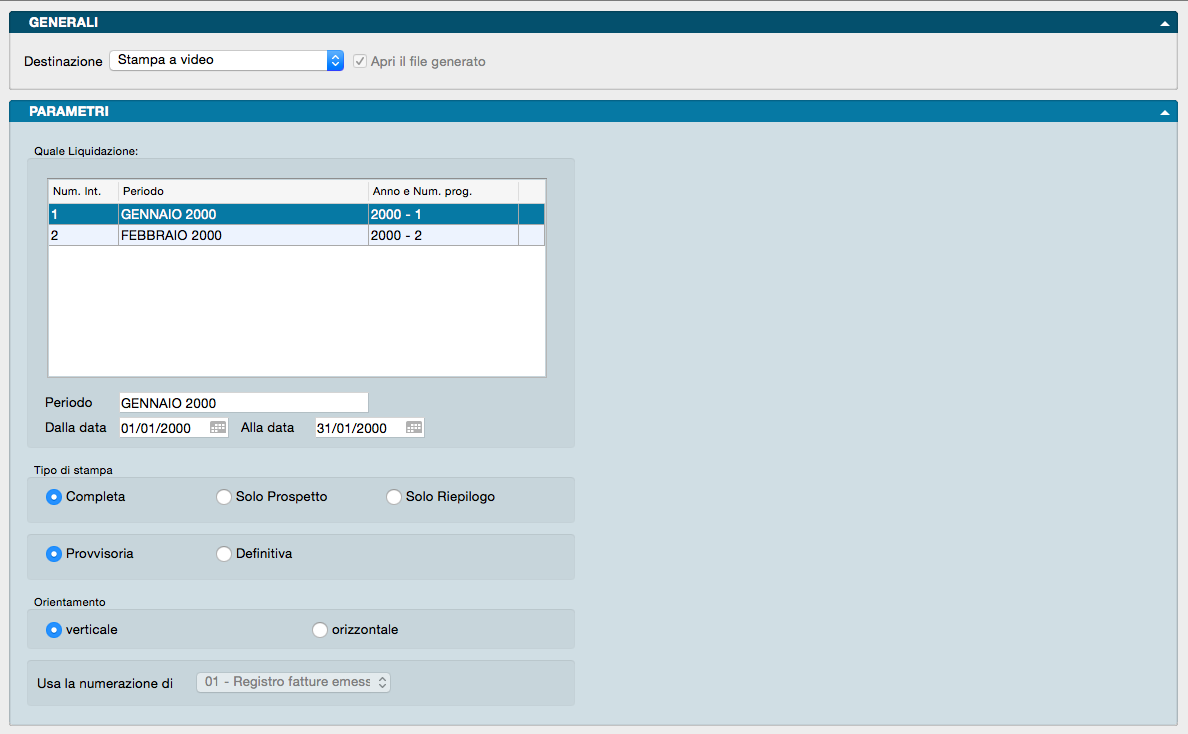Select Provvisoria option
This screenshot has width=1188, height=734.
(54, 554)
